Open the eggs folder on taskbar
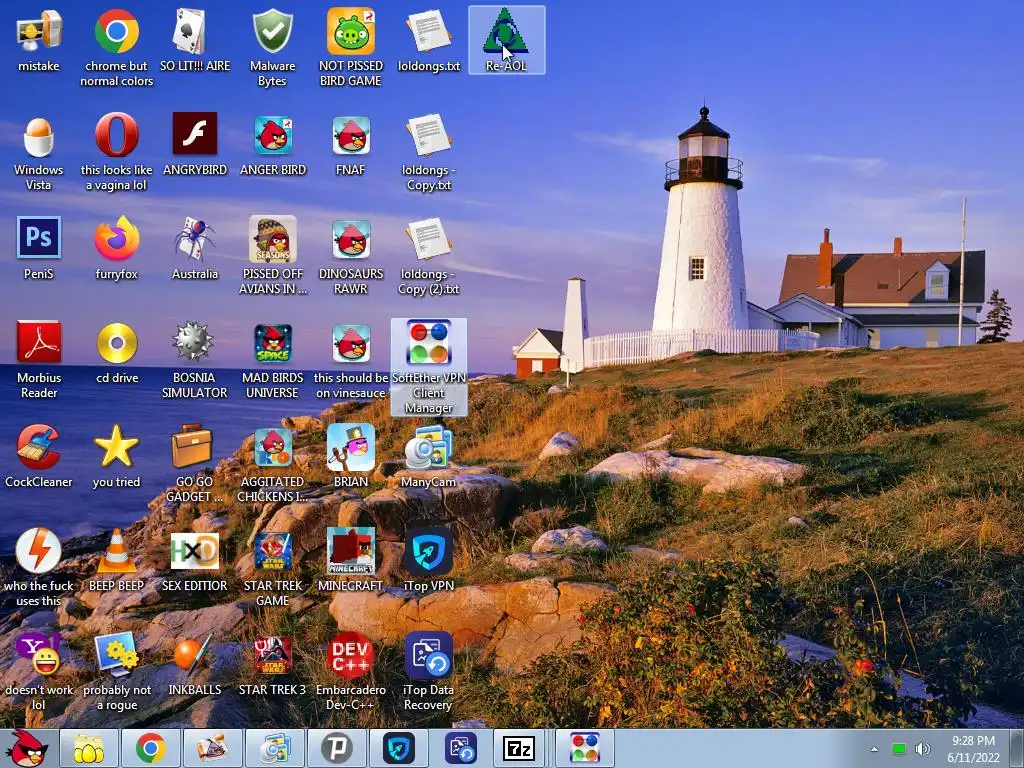This screenshot has height=768, width=1024. tap(89, 748)
